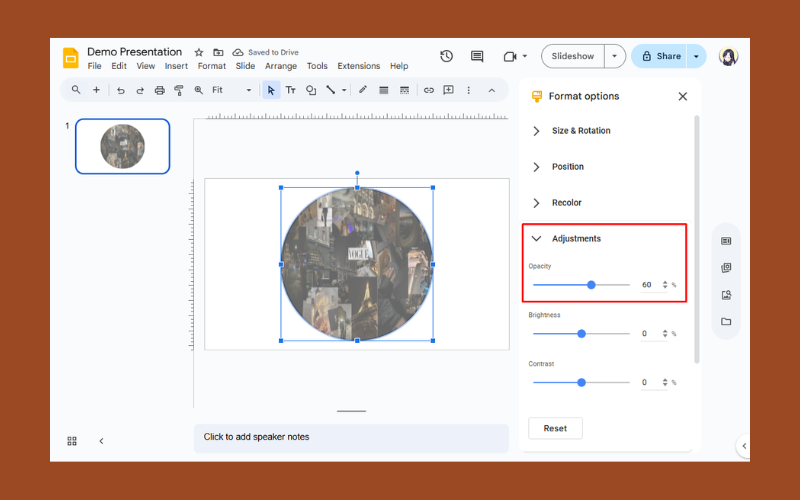Open the File menu

94,66
